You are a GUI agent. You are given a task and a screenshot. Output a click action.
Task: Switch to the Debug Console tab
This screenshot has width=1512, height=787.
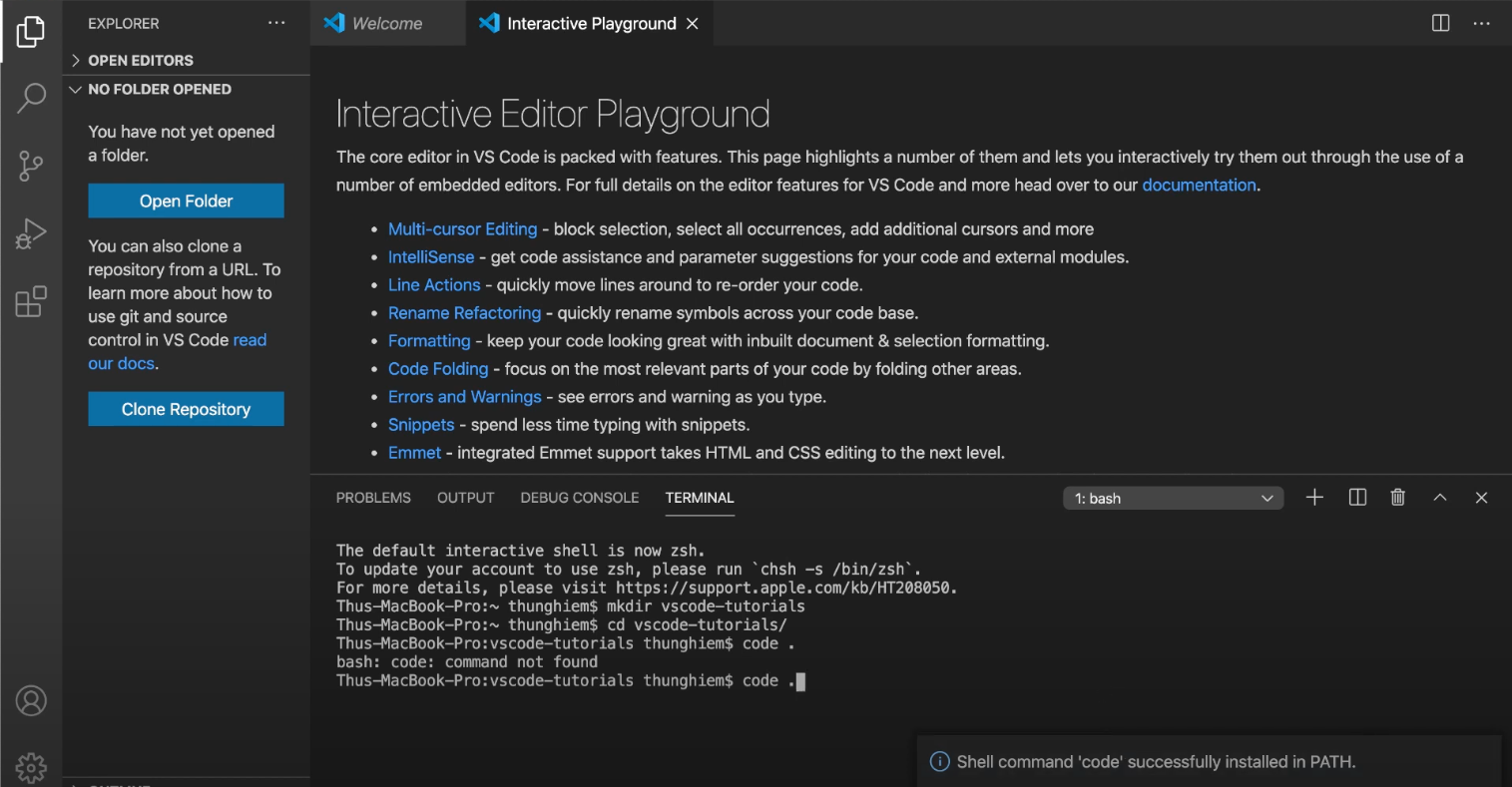click(579, 497)
